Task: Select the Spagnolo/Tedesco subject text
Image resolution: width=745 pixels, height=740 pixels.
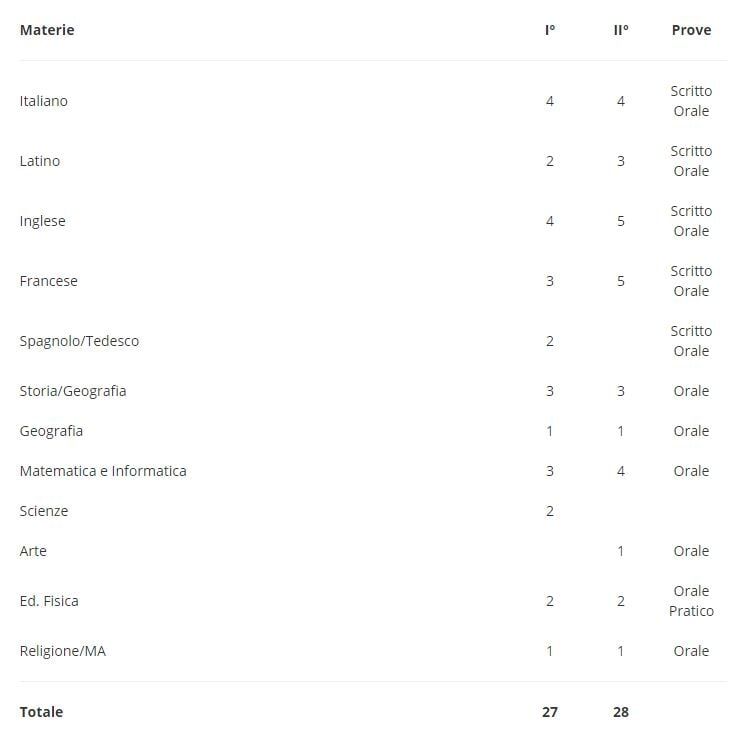Action: tap(79, 341)
